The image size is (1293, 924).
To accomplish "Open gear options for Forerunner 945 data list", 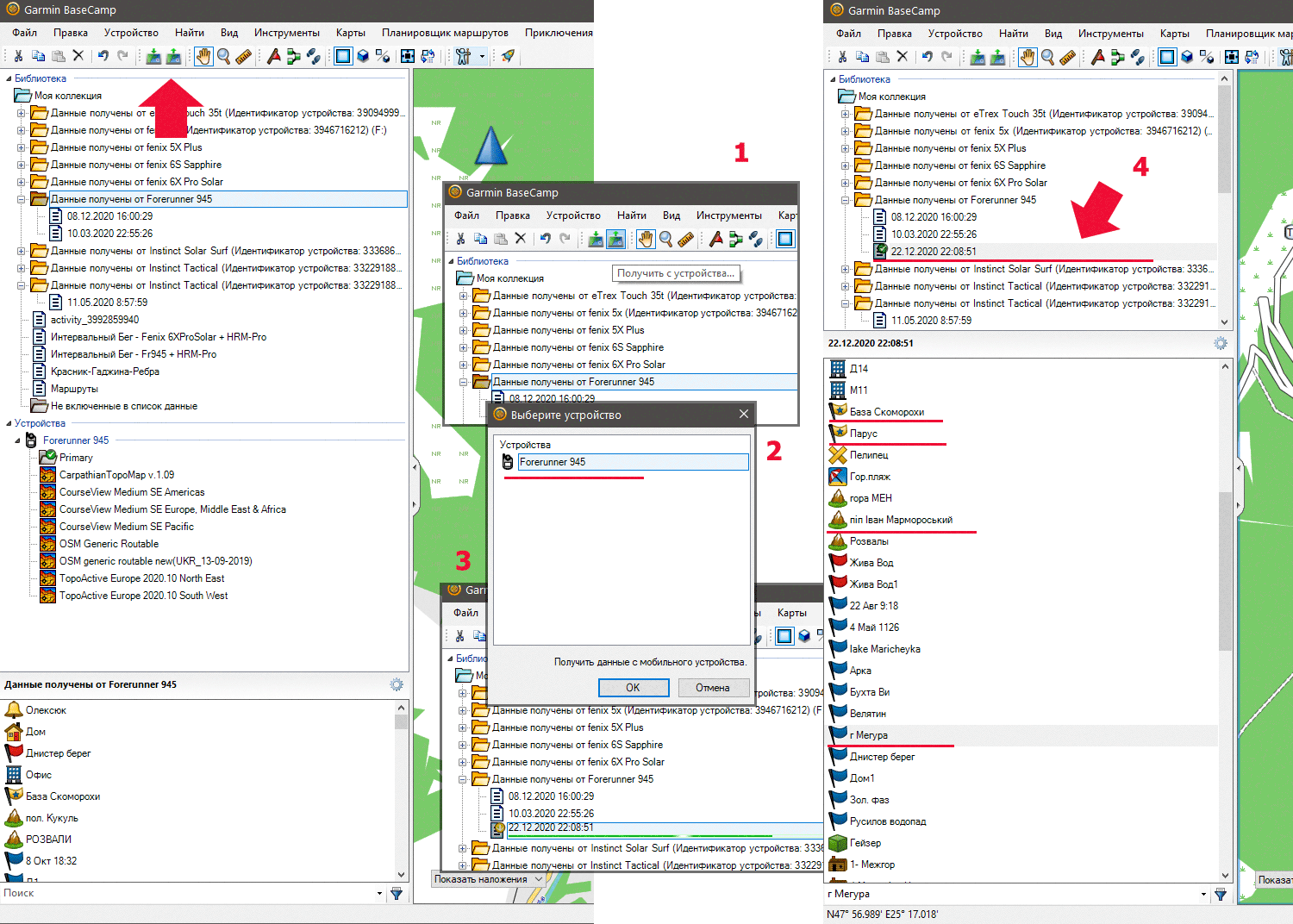I will 397,684.
